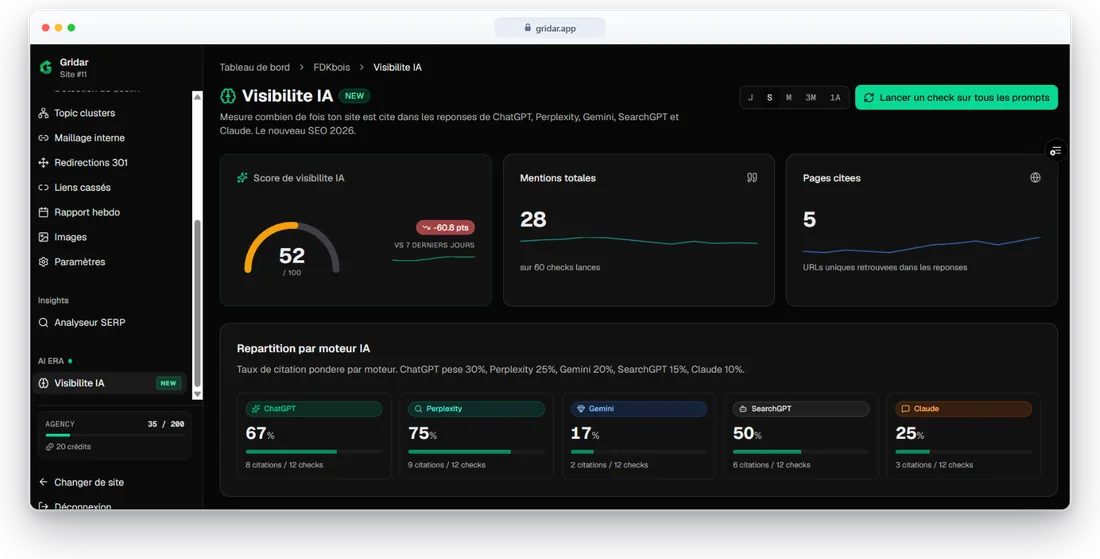Click the Gemini diamond icon in its badge
The height and width of the screenshot is (559, 1100).
tap(581, 409)
